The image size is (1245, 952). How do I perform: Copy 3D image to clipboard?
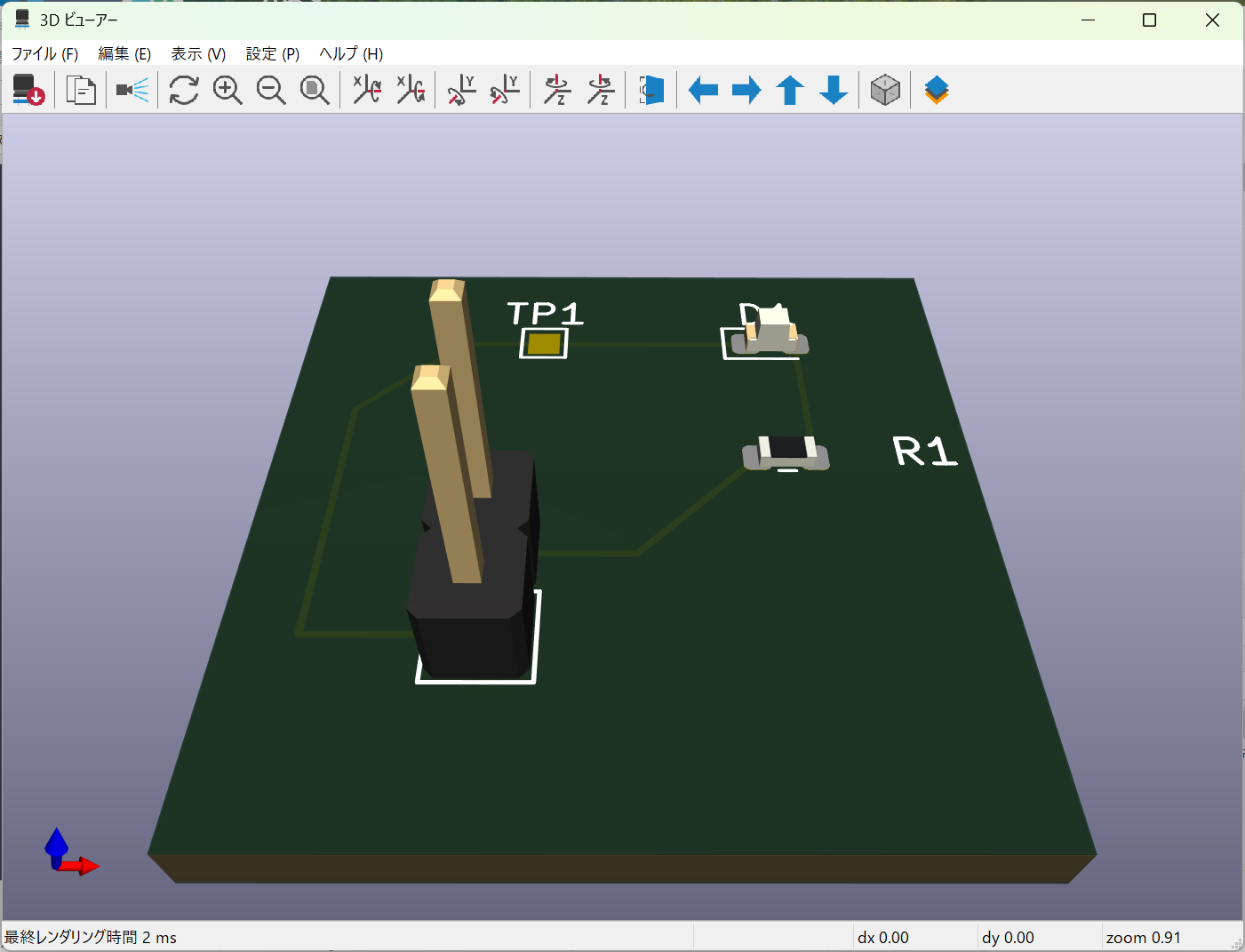click(x=80, y=89)
